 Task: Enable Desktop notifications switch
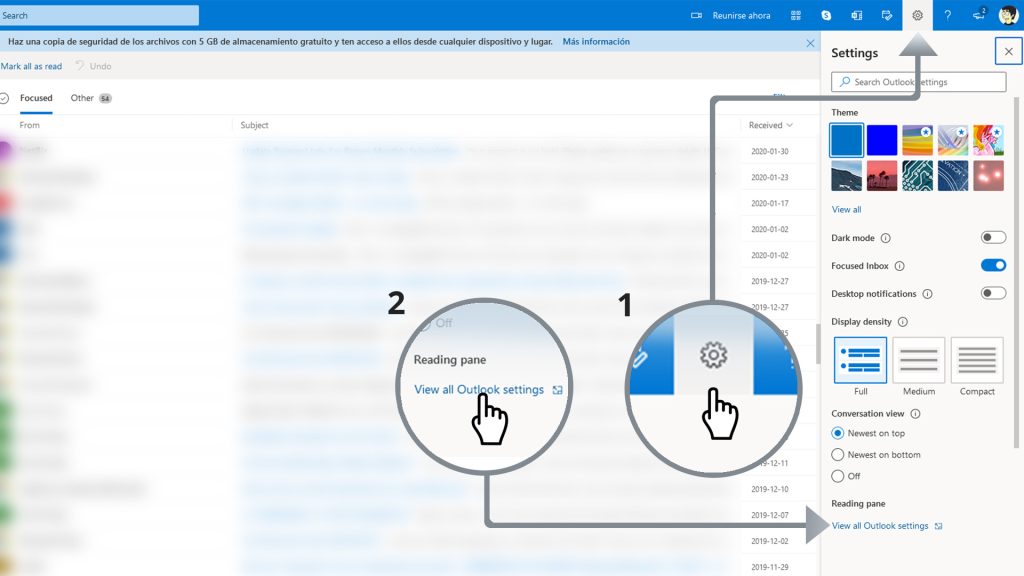point(993,293)
